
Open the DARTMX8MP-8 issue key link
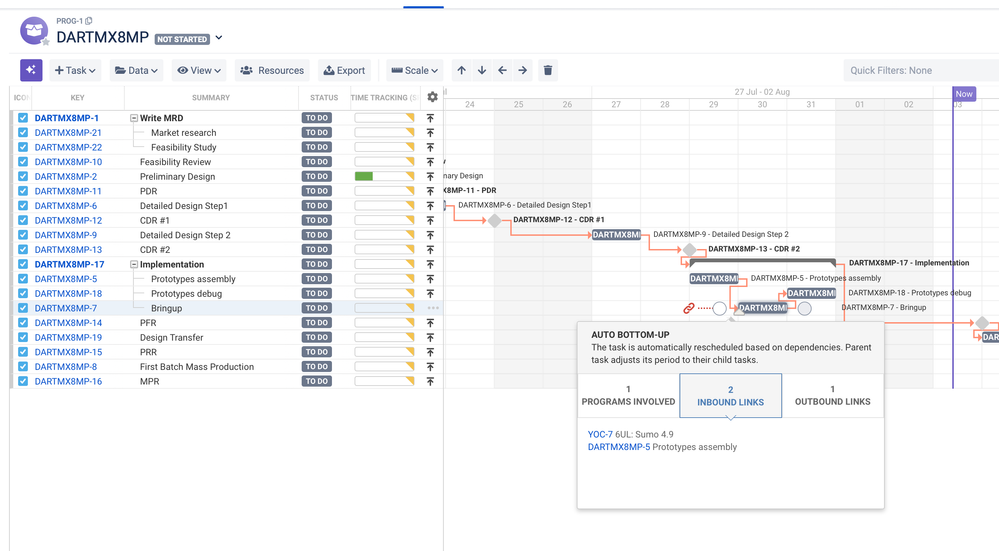pos(66,367)
